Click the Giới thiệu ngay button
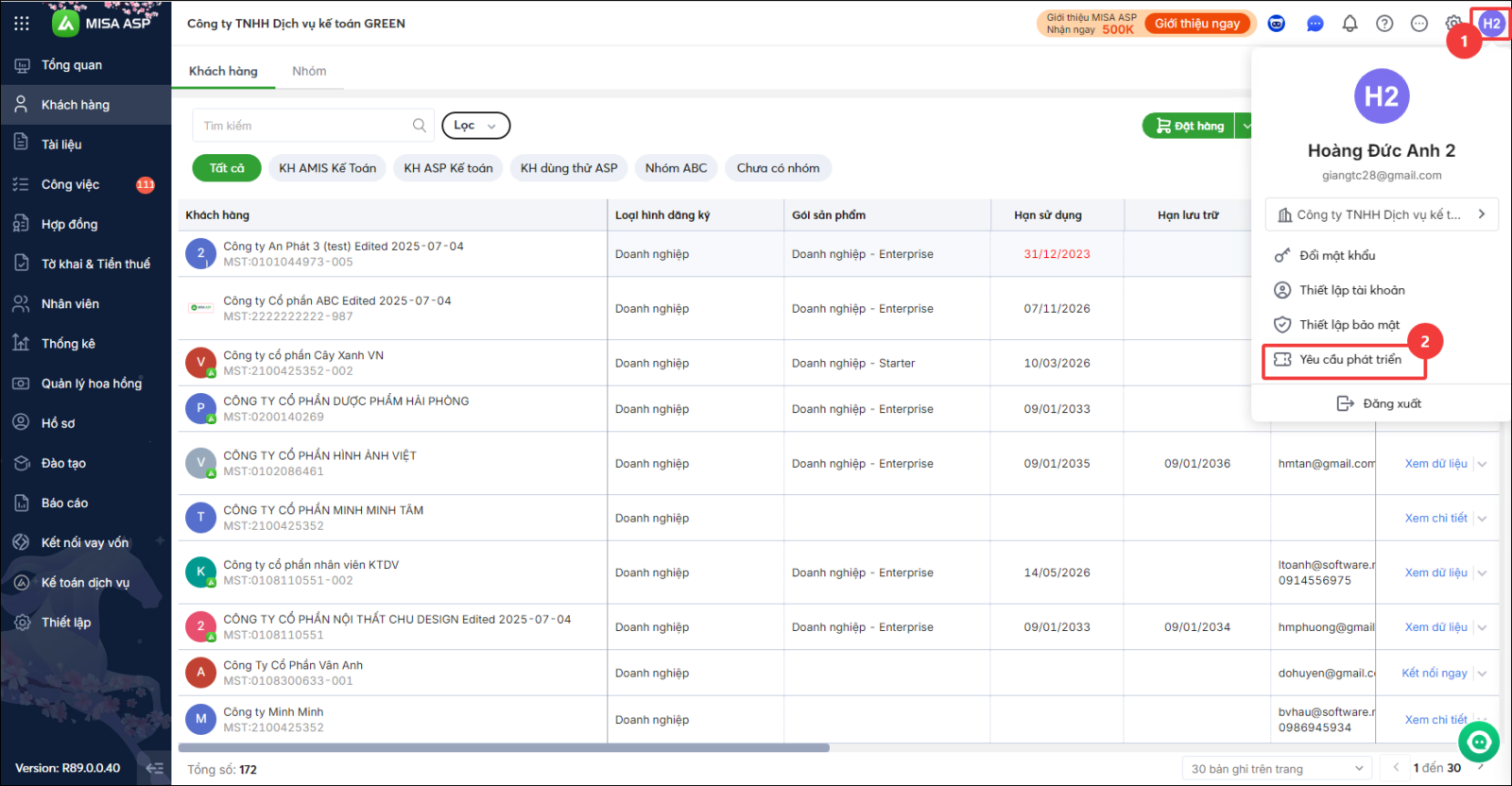 click(1197, 24)
